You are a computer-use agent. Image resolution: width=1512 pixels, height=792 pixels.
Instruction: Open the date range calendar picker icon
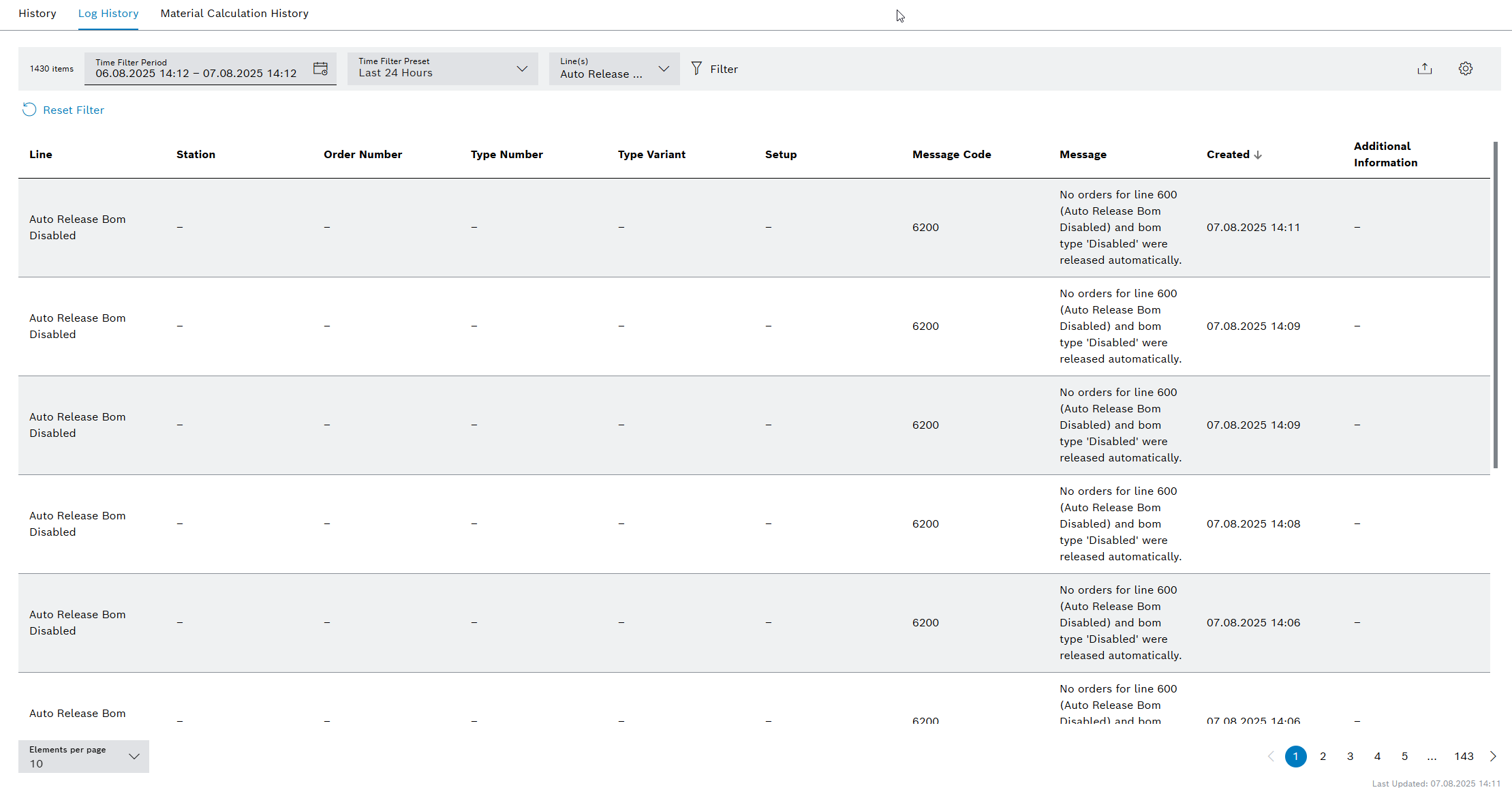pyautogui.click(x=320, y=68)
